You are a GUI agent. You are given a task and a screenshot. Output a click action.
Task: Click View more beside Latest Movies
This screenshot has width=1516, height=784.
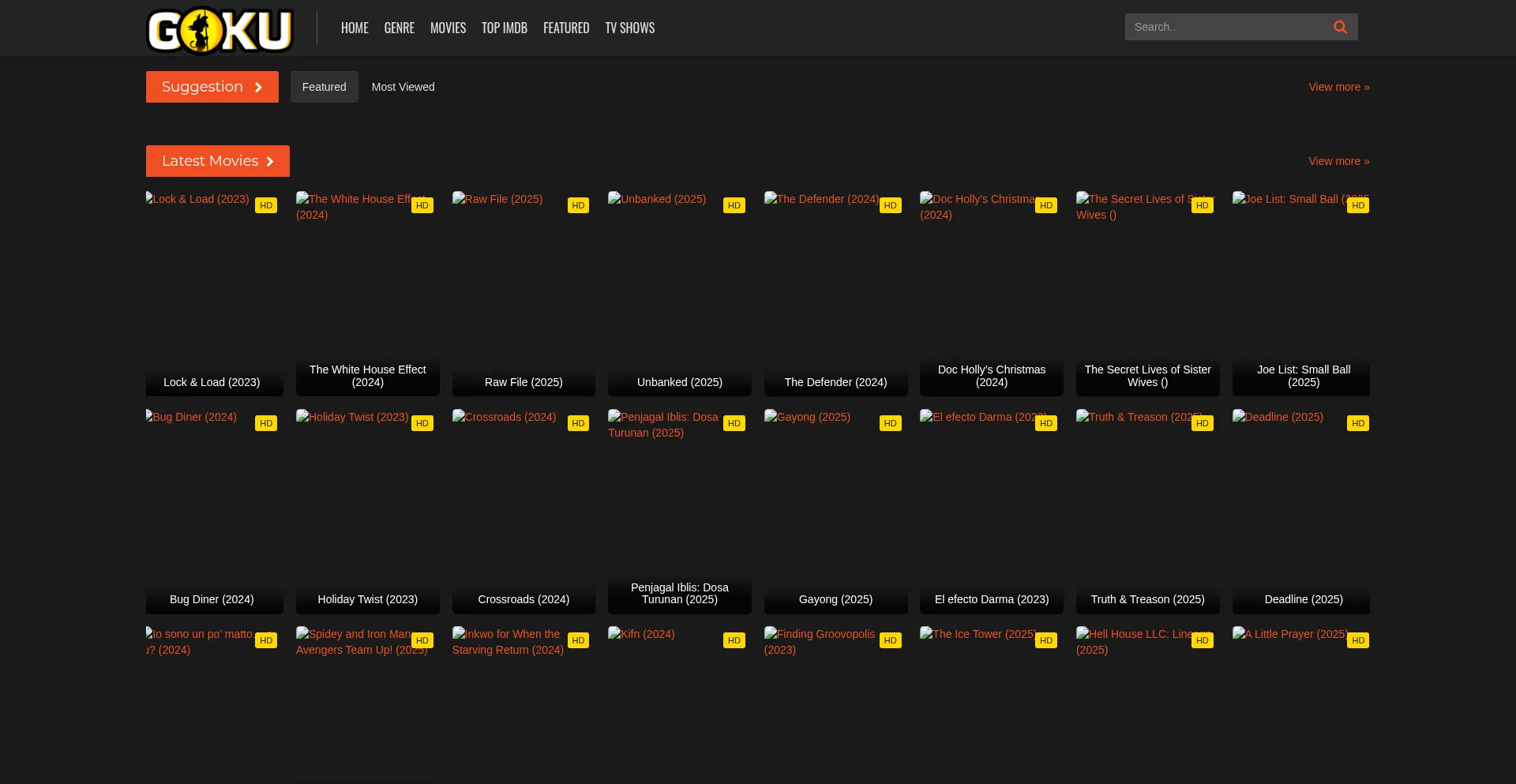pos(1338,161)
